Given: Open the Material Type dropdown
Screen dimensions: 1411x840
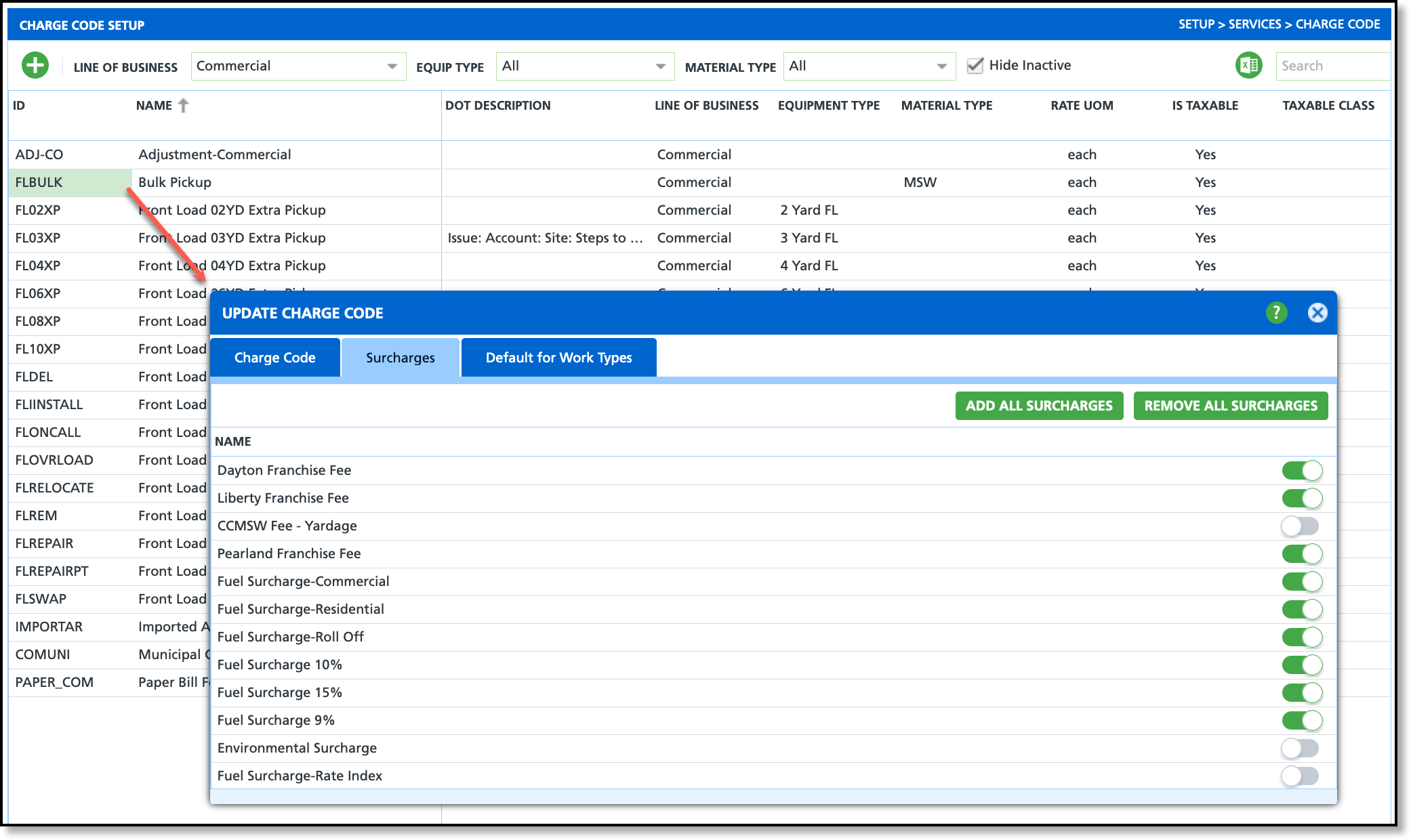Looking at the screenshot, I should point(869,66).
